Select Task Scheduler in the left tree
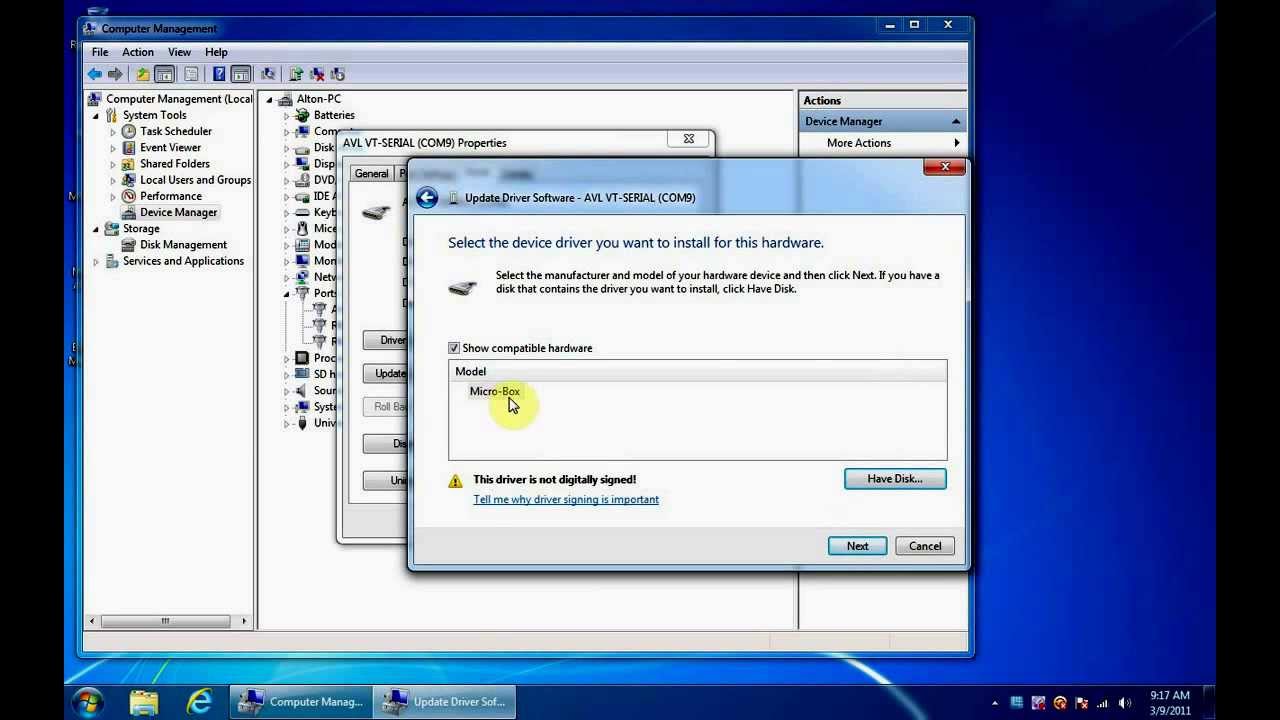The image size is (1280, 720). (176, 131)
